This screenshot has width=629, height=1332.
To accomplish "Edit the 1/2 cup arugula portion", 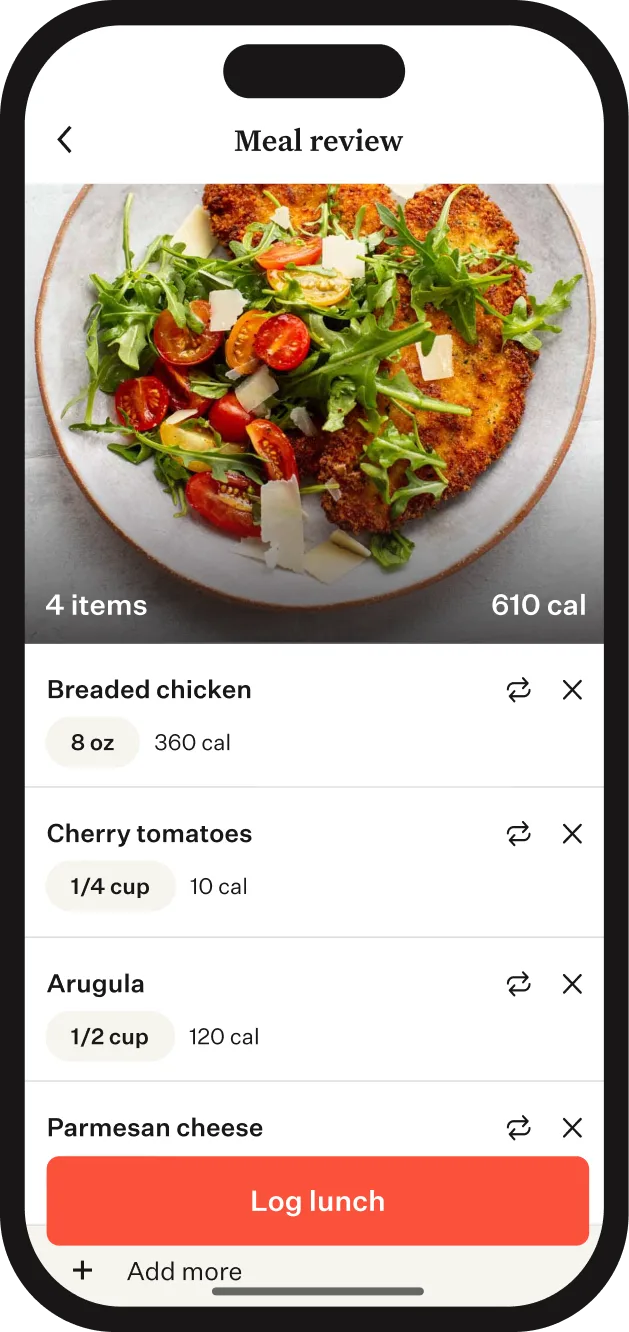I will (109, 1037).
